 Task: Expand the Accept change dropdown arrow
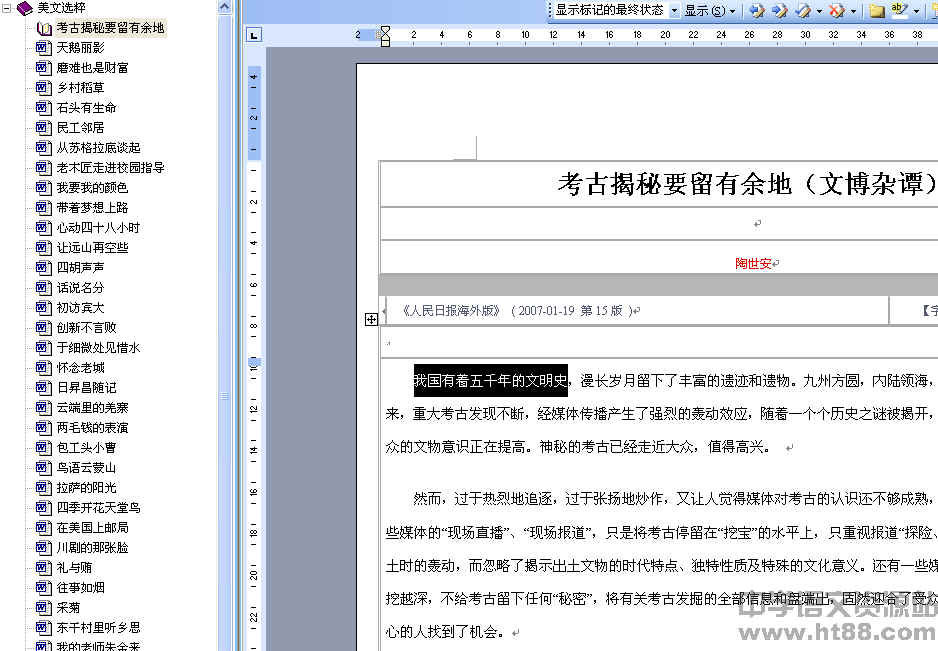tap(819, 11)
